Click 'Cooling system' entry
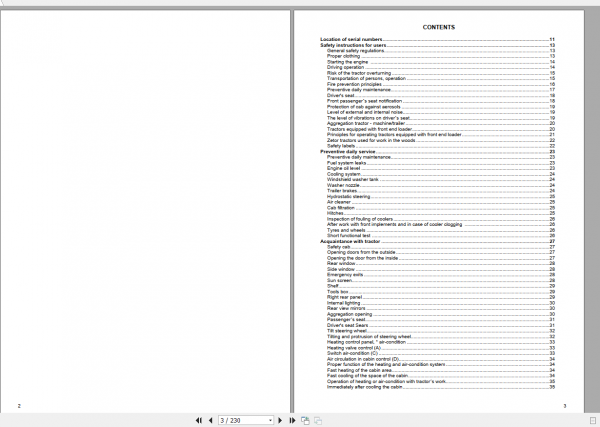This screenshot has width=600, height=427. (x=344, y=174)
